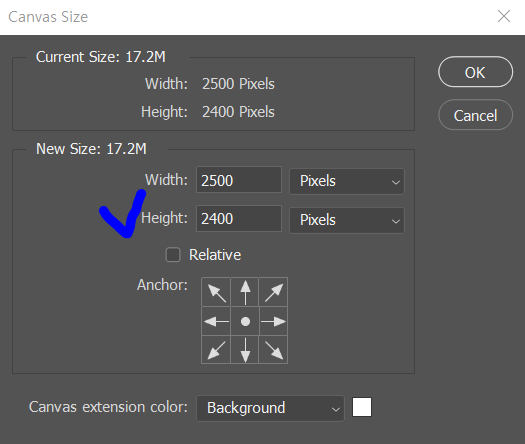Screen dimensions: 525x444
Task: Focus the new Width field showing 2500
Action: tap(239, 180)
